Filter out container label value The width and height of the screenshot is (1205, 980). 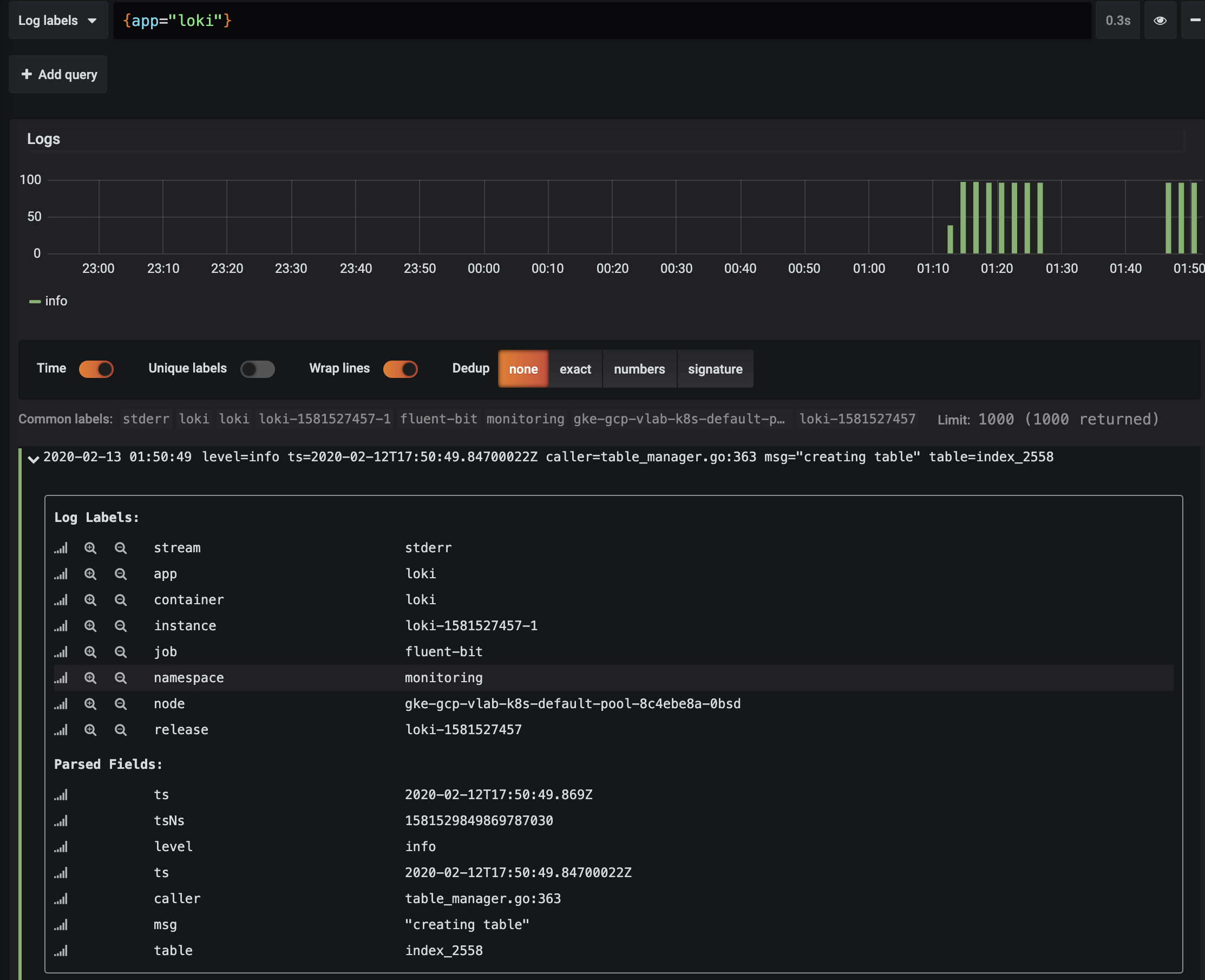(x=120, y=600)
